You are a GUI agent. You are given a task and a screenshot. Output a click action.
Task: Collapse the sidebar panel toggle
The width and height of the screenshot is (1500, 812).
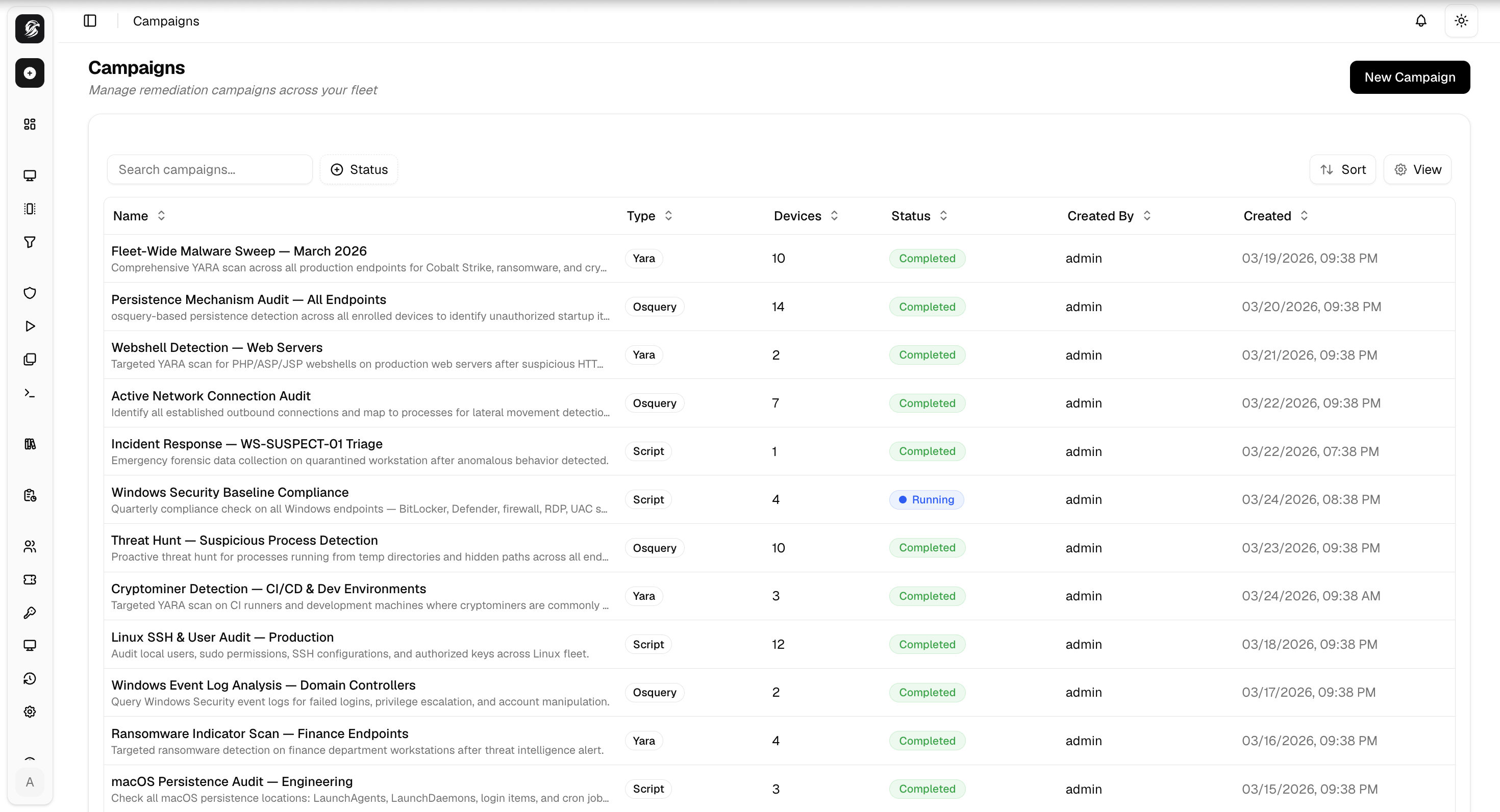(x=90, y=20)
